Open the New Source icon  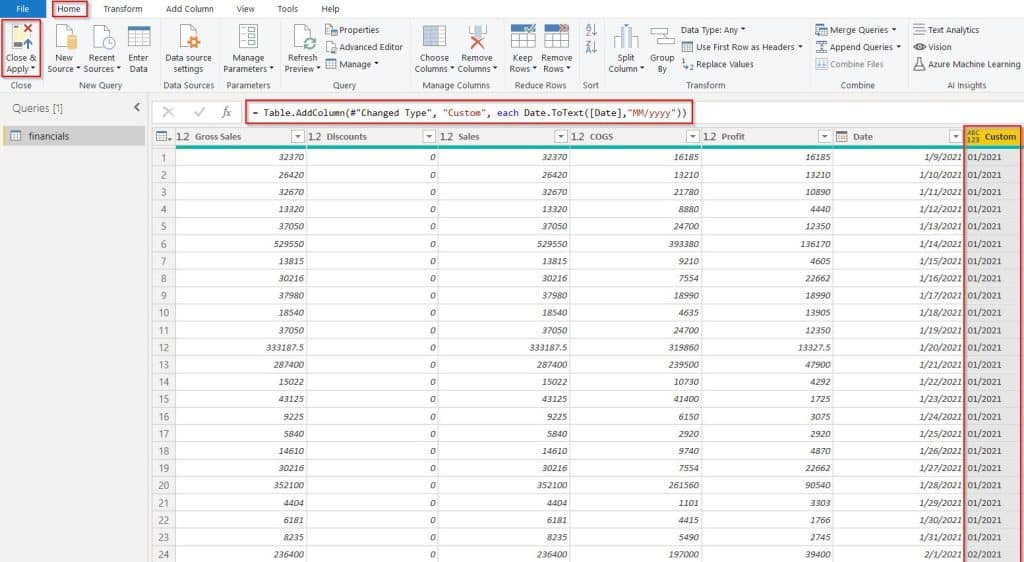[x=65, y=37]
